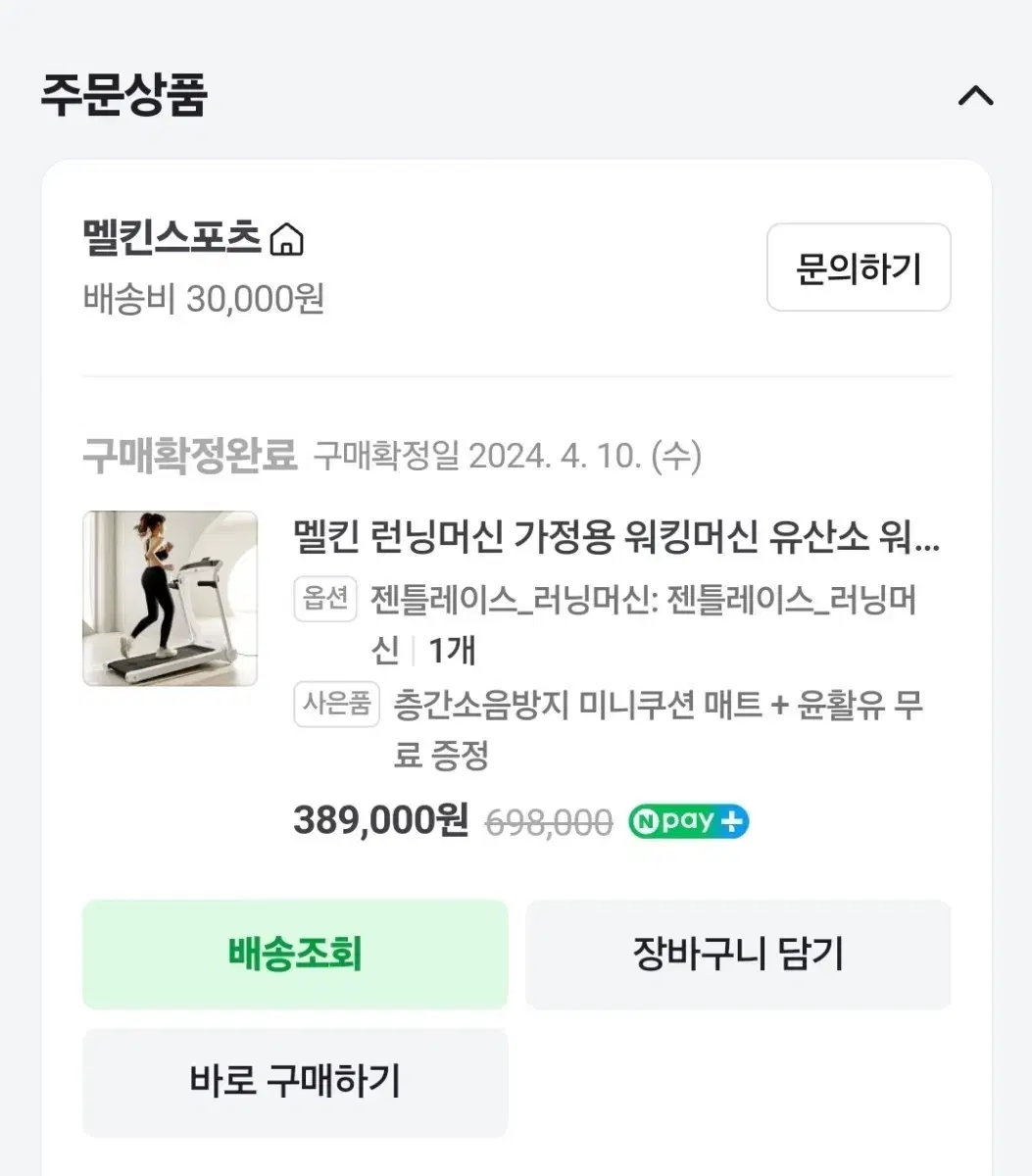Select the 젠틀레이스_러닝머신 option text
1032x1176 pixels.
642,601
